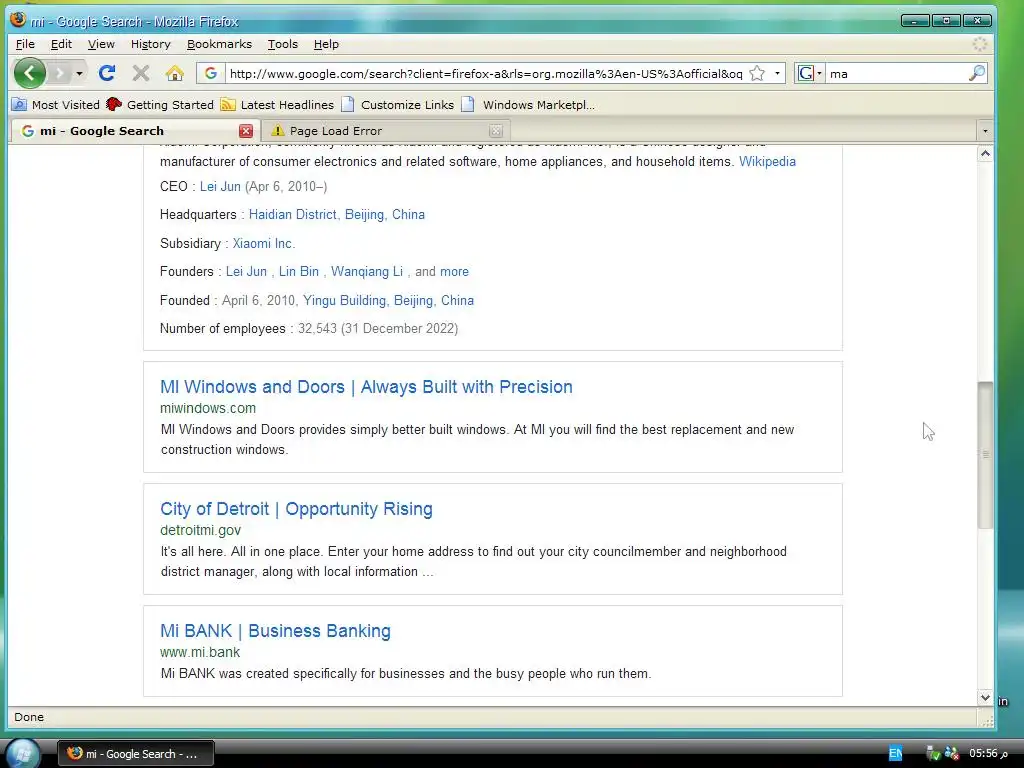Click the Stop loading X icon
Image resolution: width=1024 pixels, height=768 pixels.
pyautogui.click(x=140, y=73)
